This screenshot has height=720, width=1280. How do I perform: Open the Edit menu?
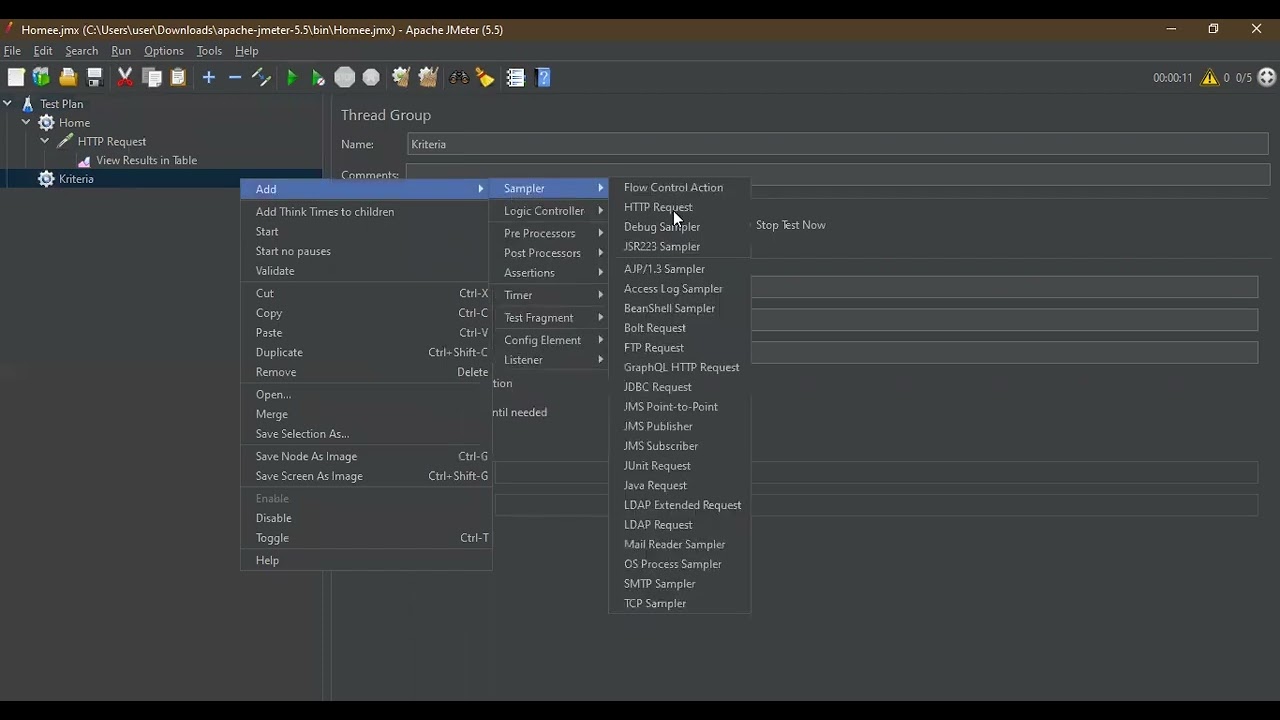click(x=43, y=51)
